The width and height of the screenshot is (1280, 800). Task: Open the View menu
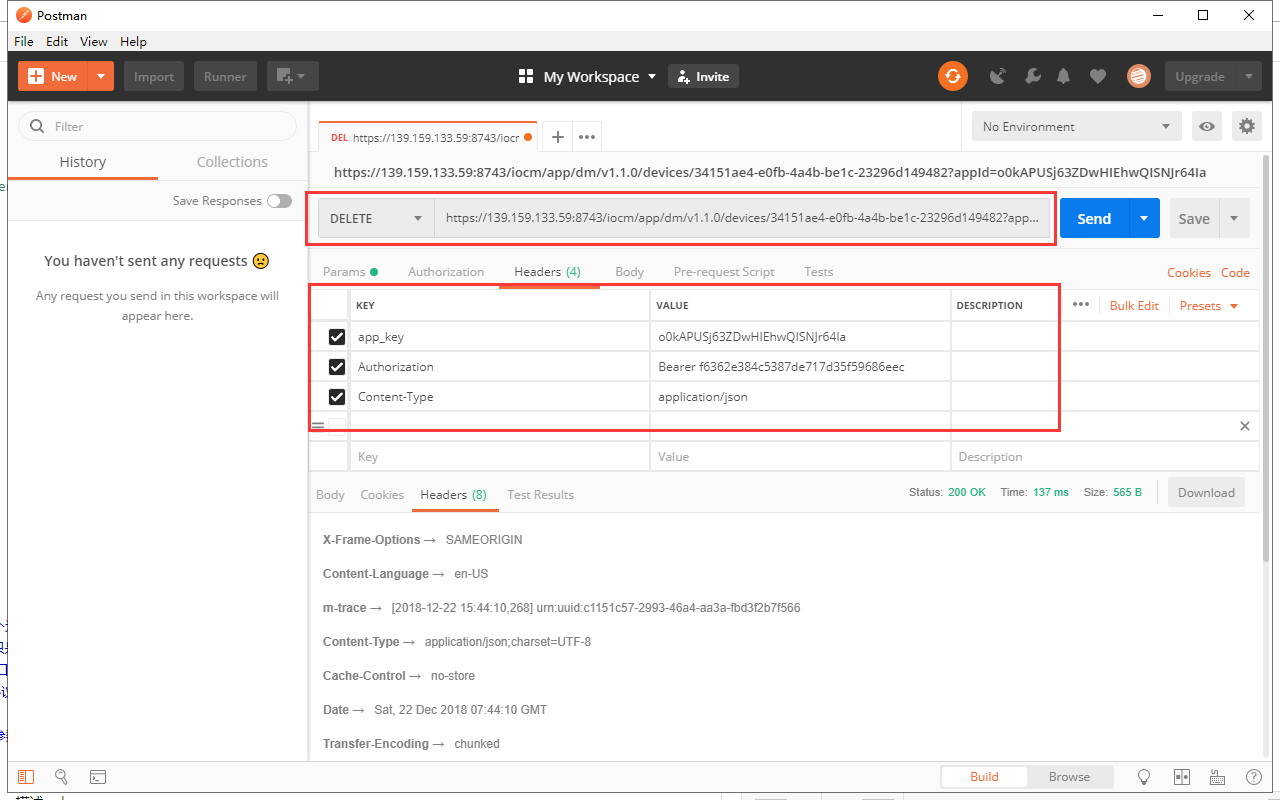pos(94,41)
